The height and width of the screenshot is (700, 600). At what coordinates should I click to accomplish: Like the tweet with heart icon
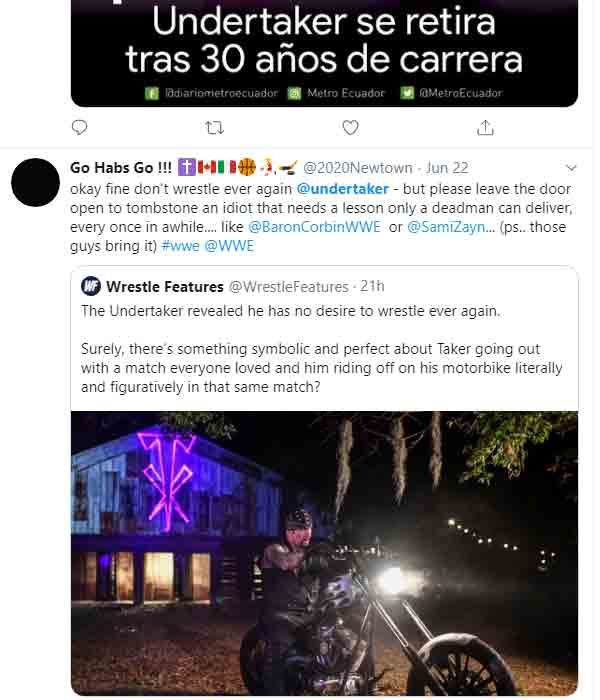click(350, 128)
